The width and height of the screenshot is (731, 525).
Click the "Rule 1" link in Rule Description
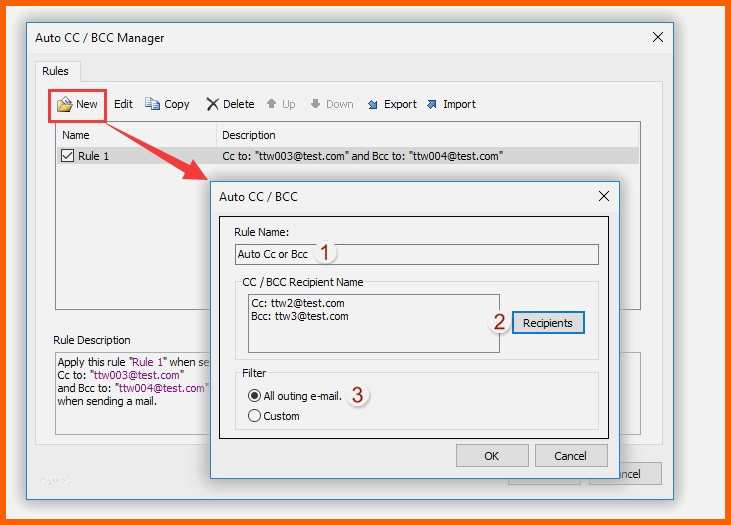coord(148,362)
